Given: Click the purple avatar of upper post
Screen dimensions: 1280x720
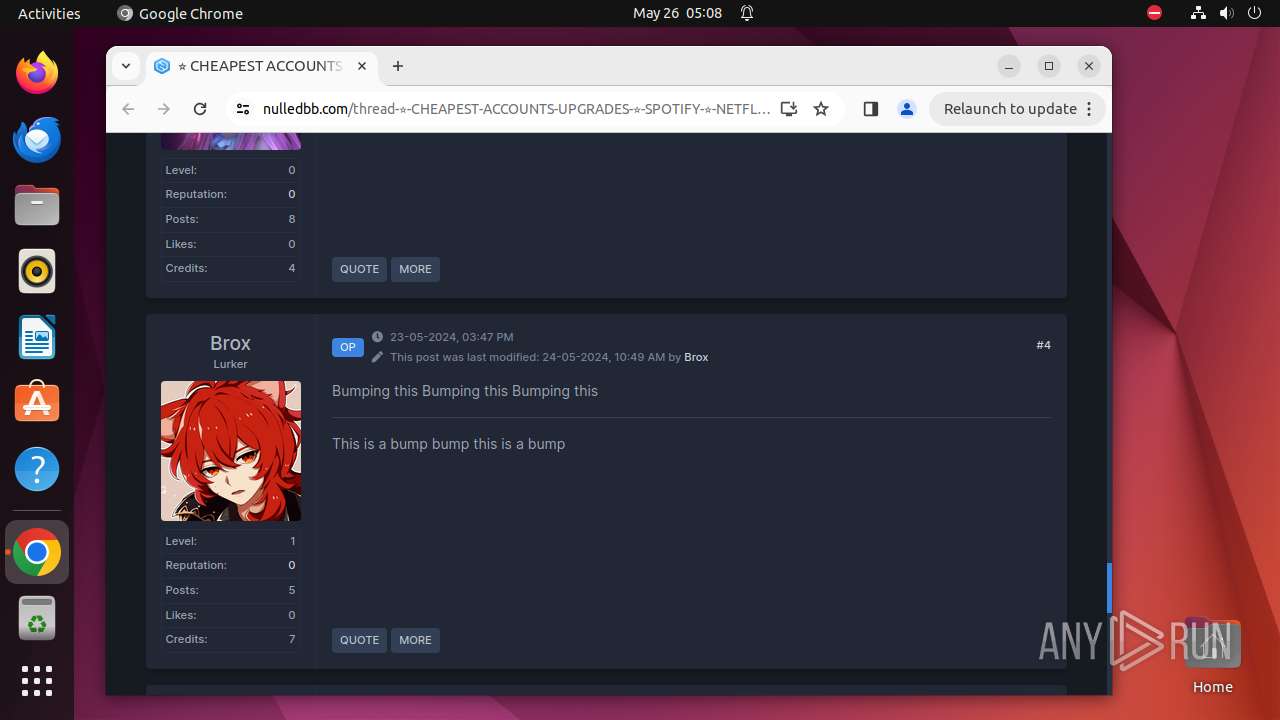Looking at the screenshot, I should point(231,141).
